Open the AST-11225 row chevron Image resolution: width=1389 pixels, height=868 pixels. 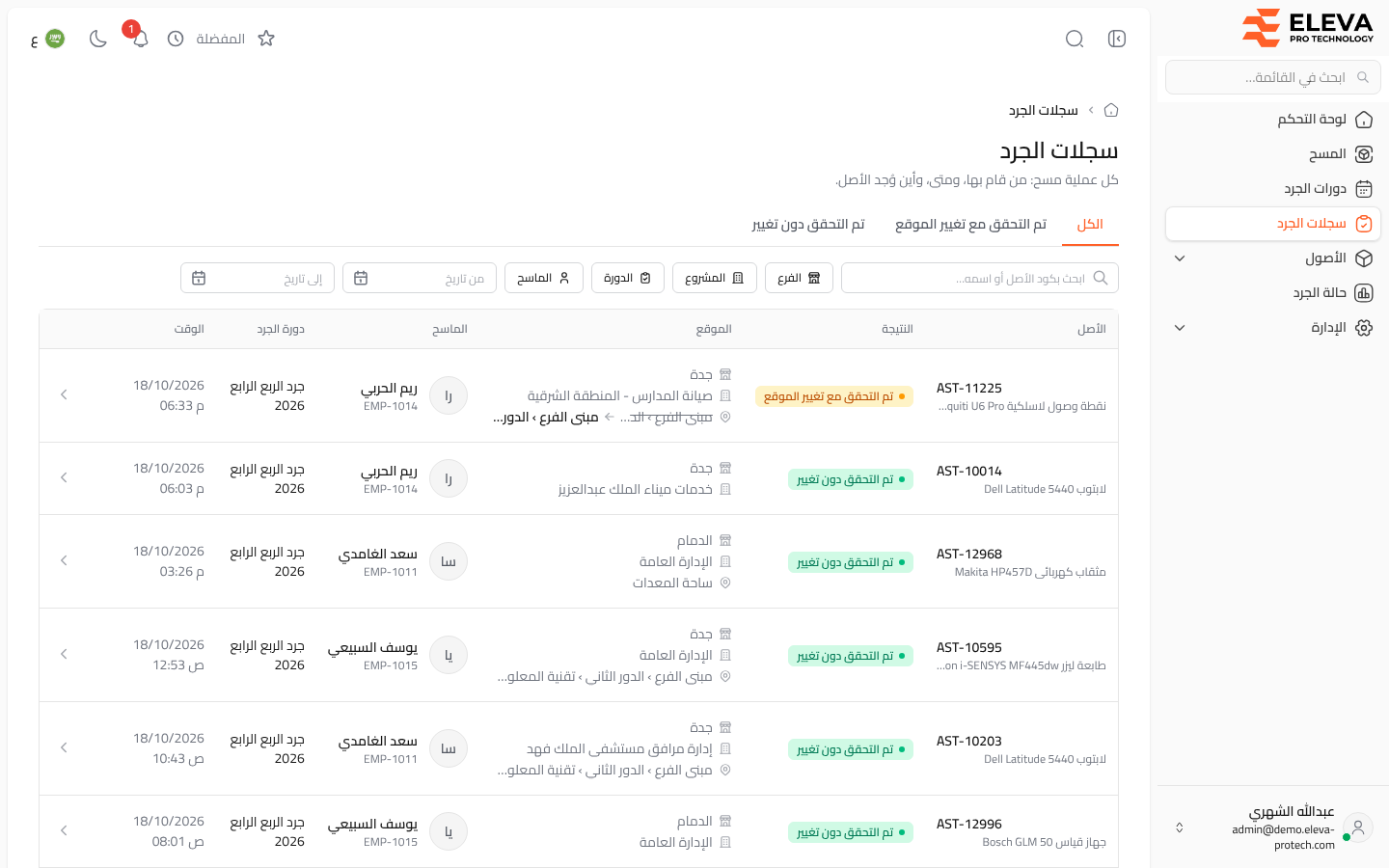(64, 394)
